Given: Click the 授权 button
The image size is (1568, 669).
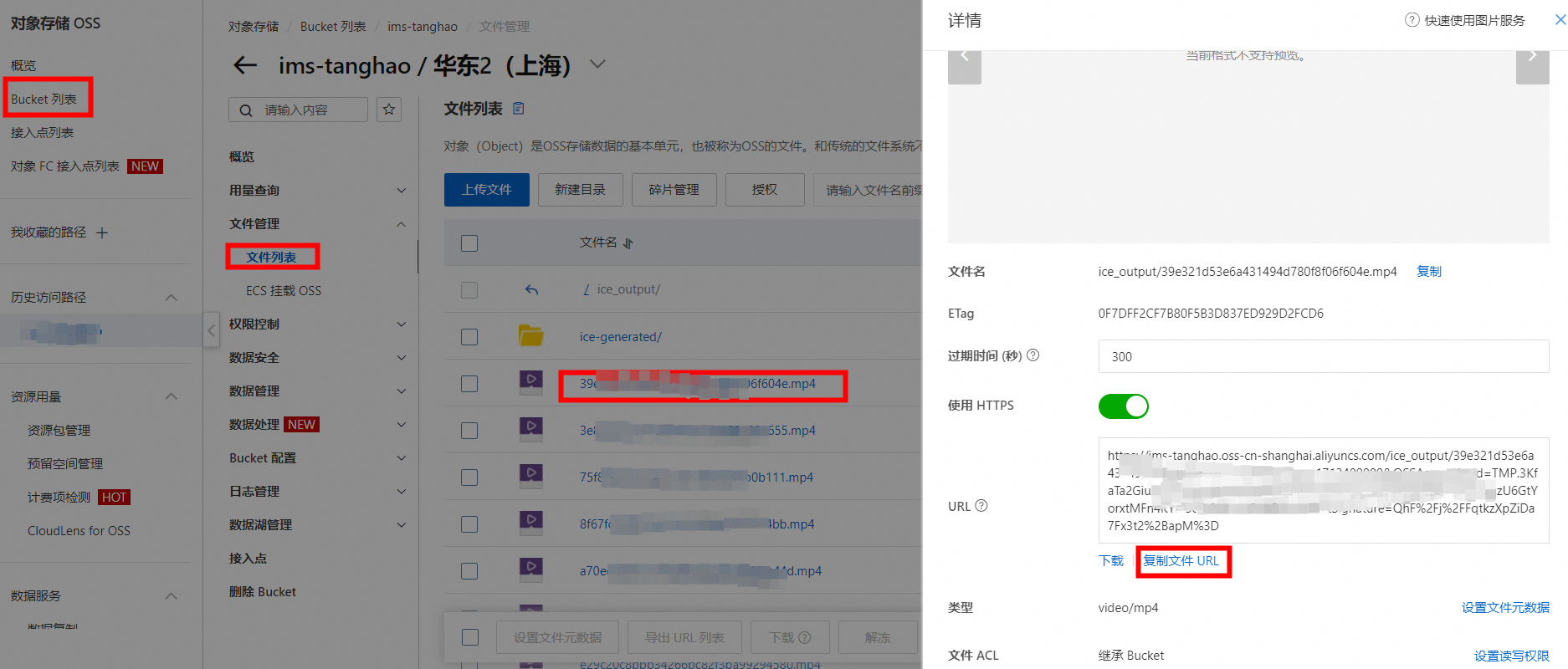Looking at the screenshot, I should click(765, 190).
